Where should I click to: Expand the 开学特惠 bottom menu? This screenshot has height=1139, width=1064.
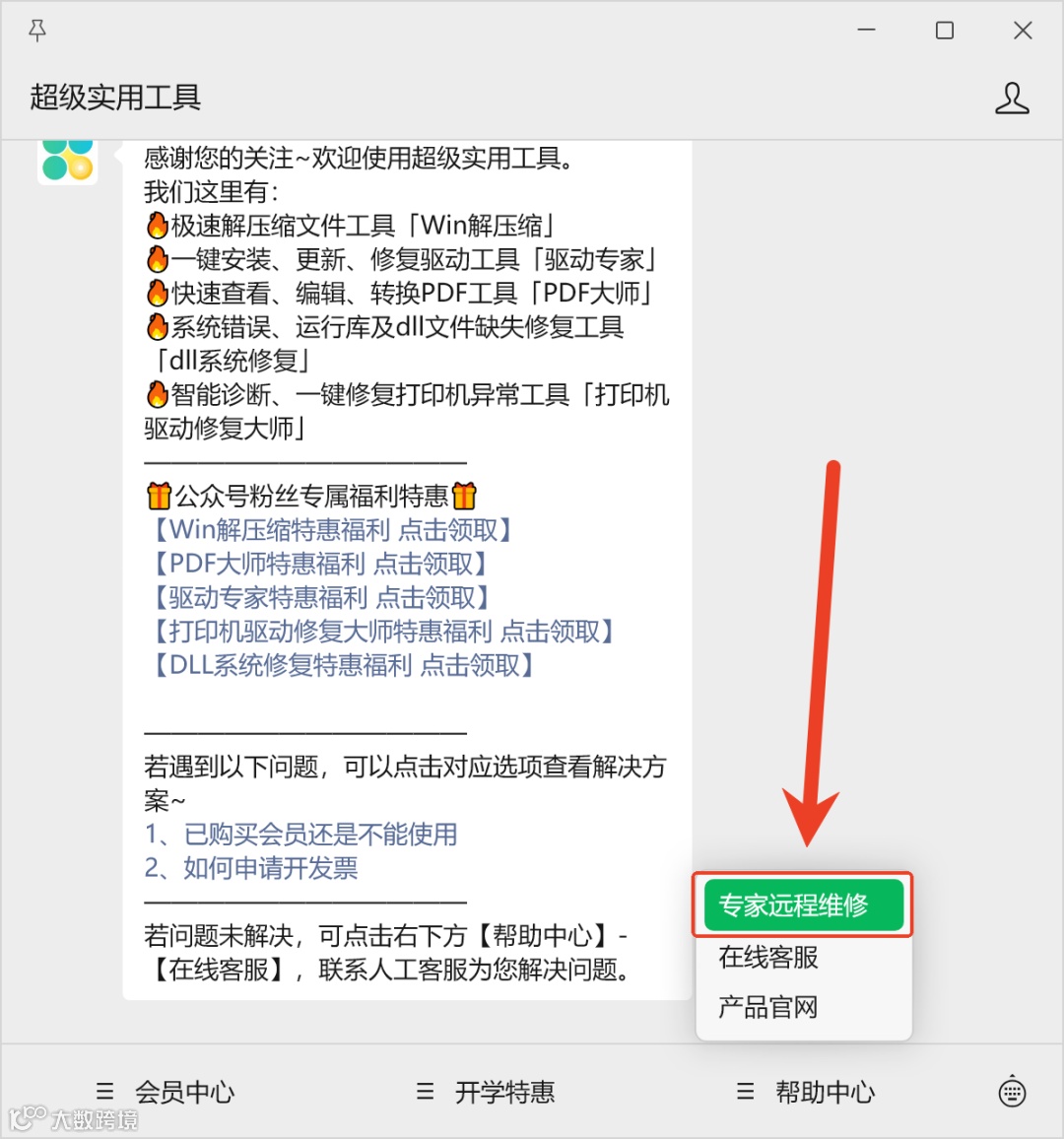(485, 1092)
